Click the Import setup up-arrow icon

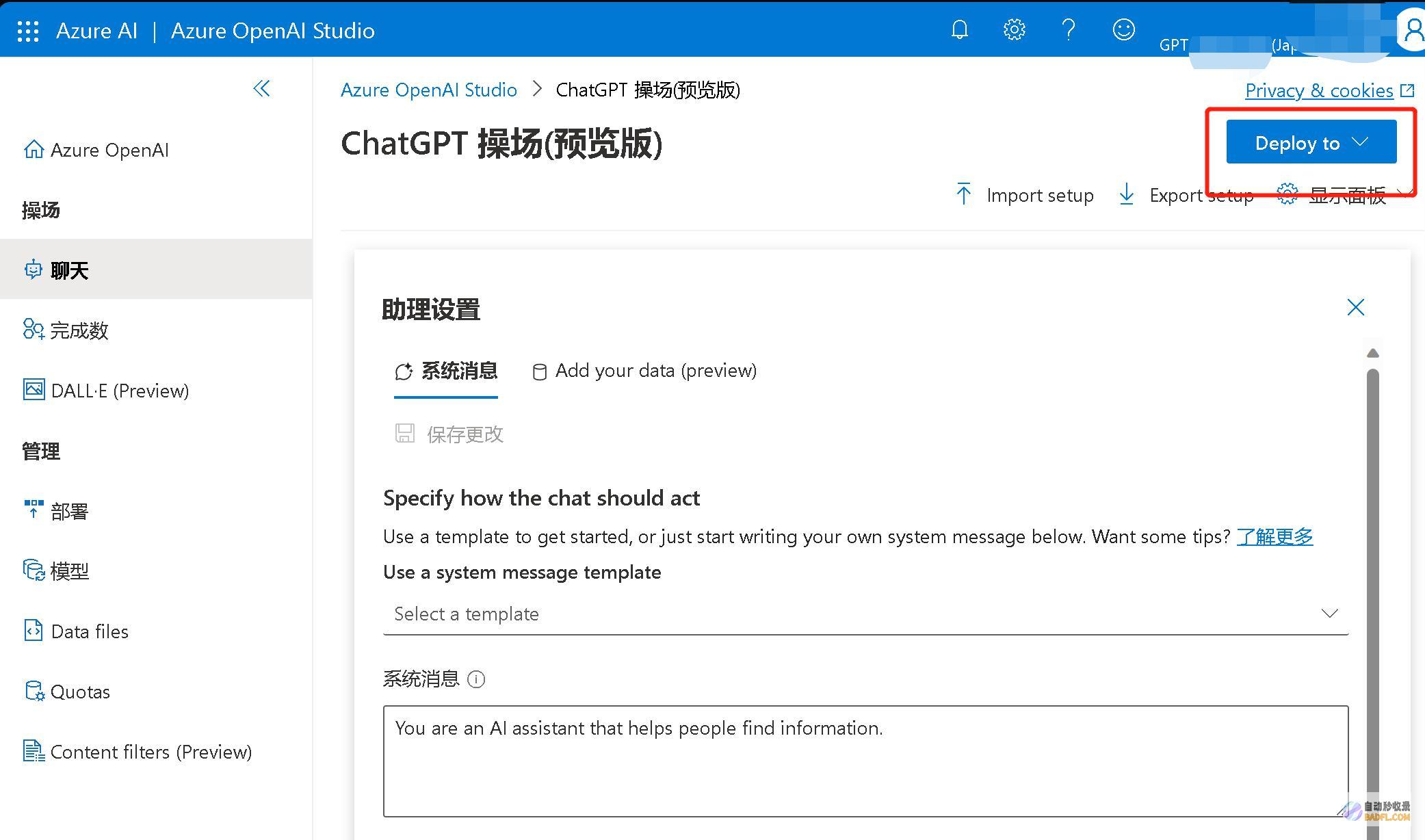(963, 194)
